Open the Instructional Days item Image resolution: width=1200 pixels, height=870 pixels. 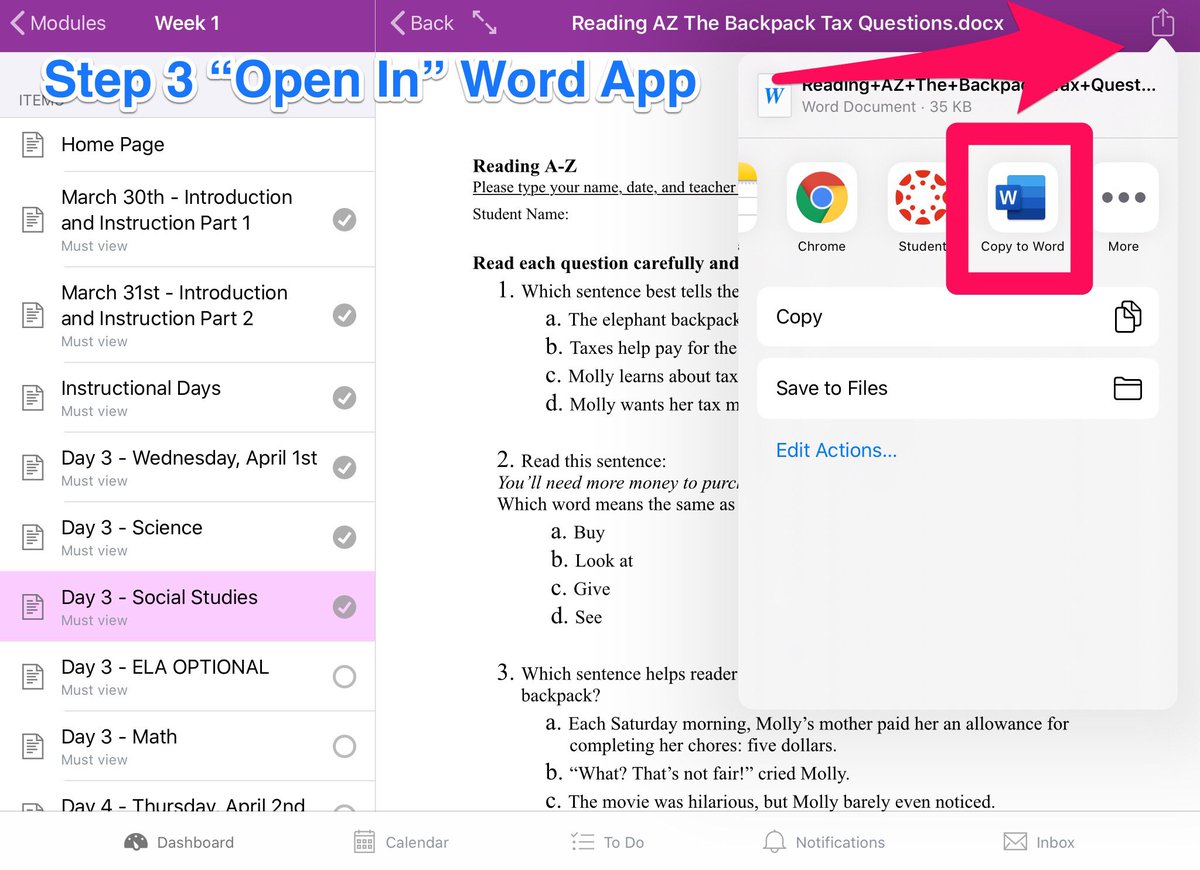click(x=187, y=397)
